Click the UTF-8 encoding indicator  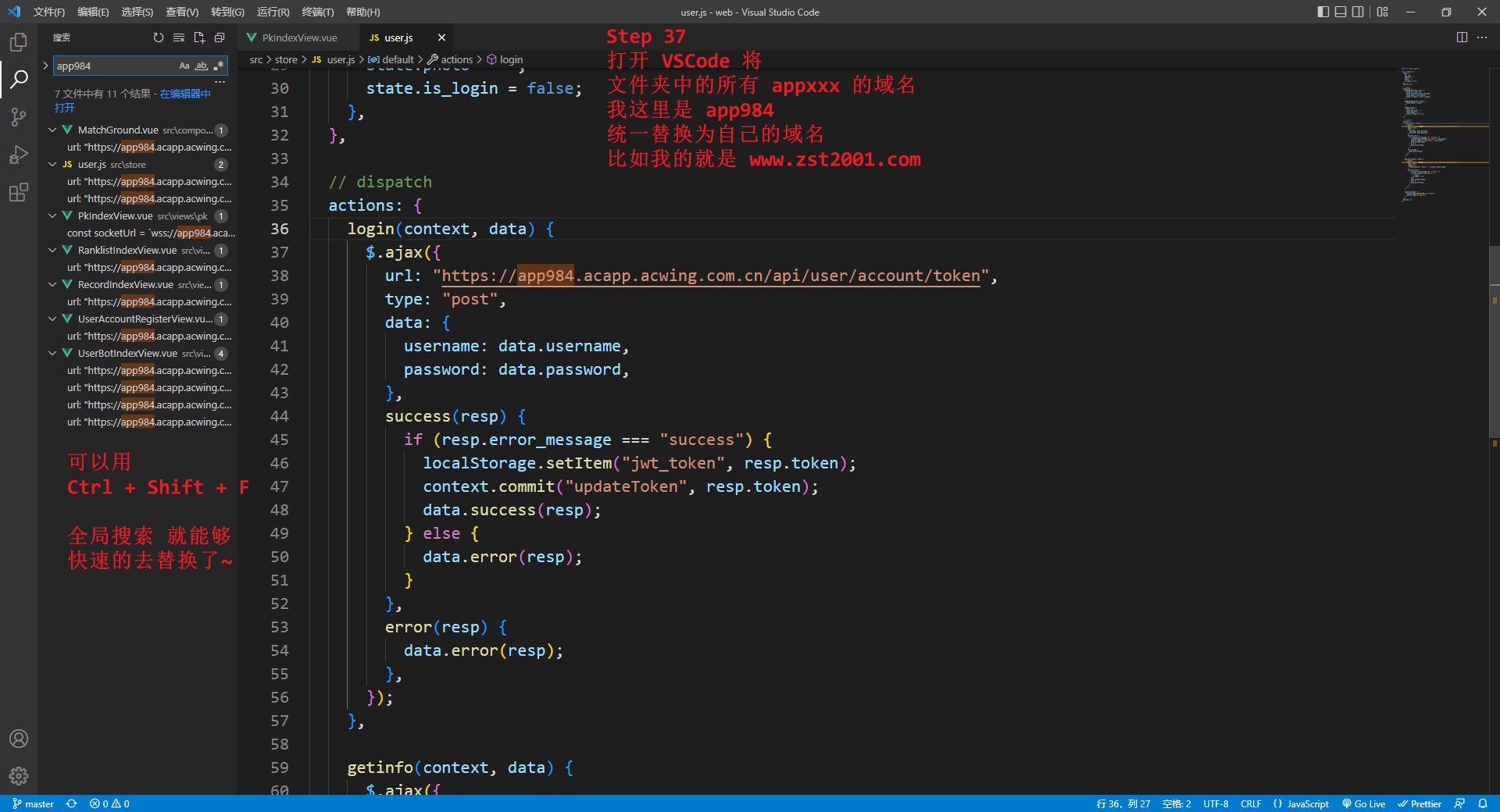[x=1216, y=803]
